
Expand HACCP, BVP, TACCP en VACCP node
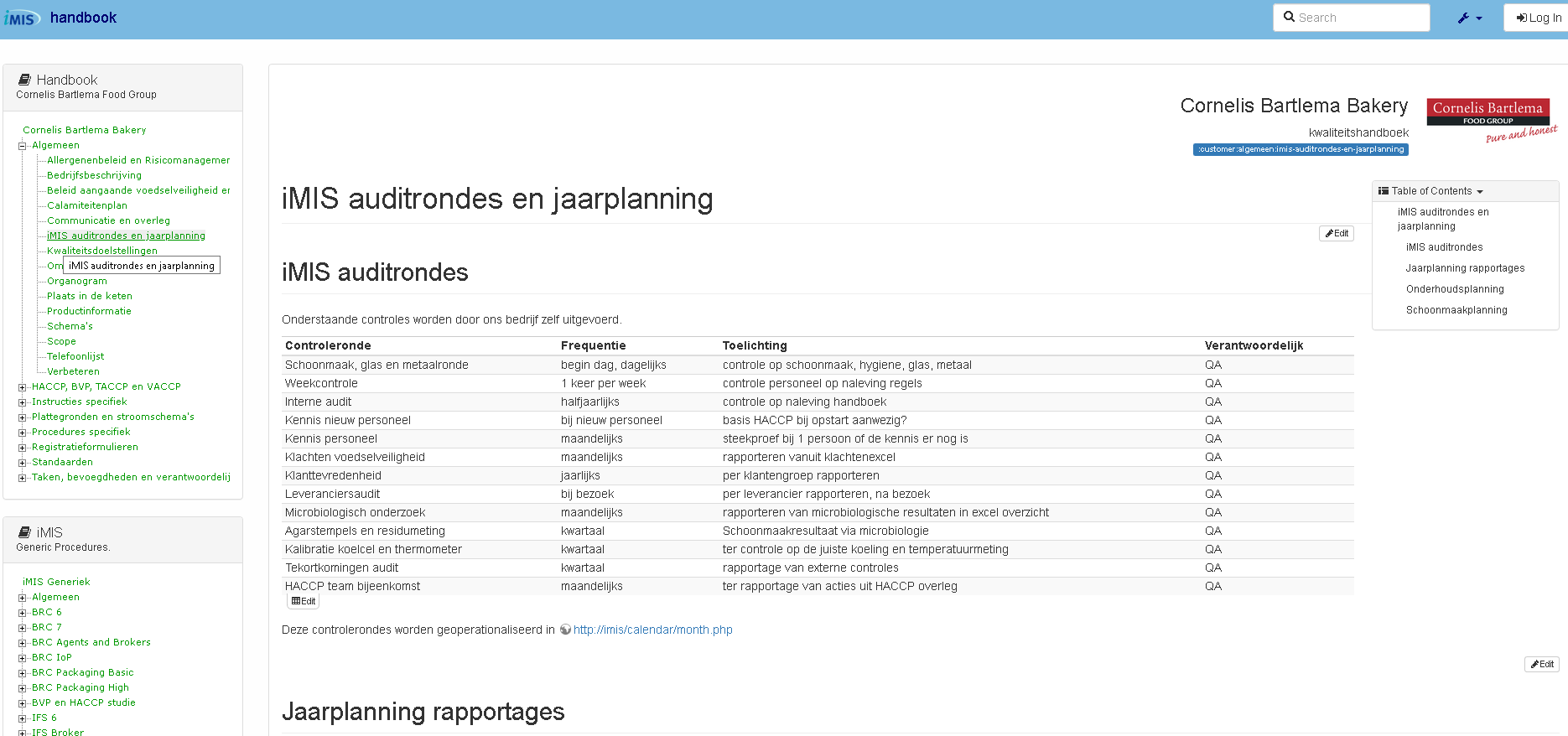click(x=23, y=387)
